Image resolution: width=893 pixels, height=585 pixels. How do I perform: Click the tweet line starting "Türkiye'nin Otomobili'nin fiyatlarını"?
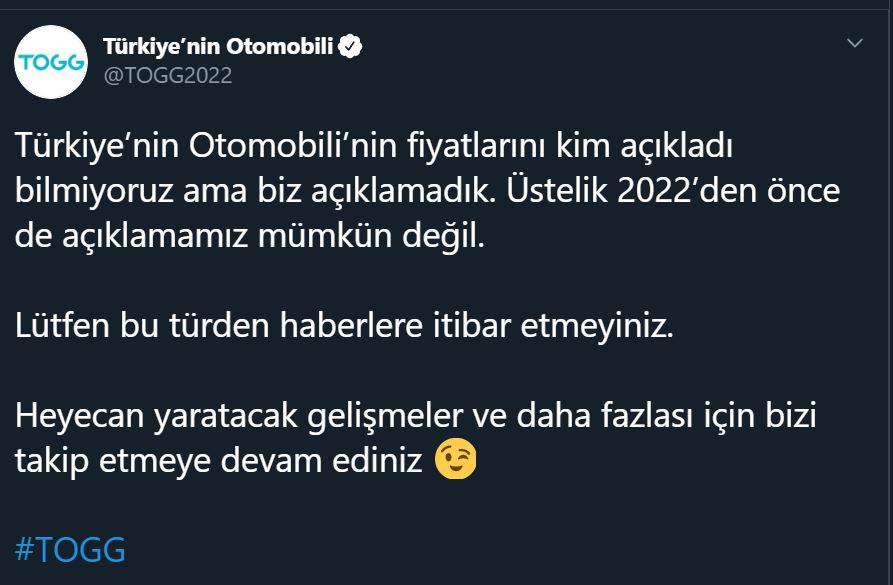pos(375,147)
